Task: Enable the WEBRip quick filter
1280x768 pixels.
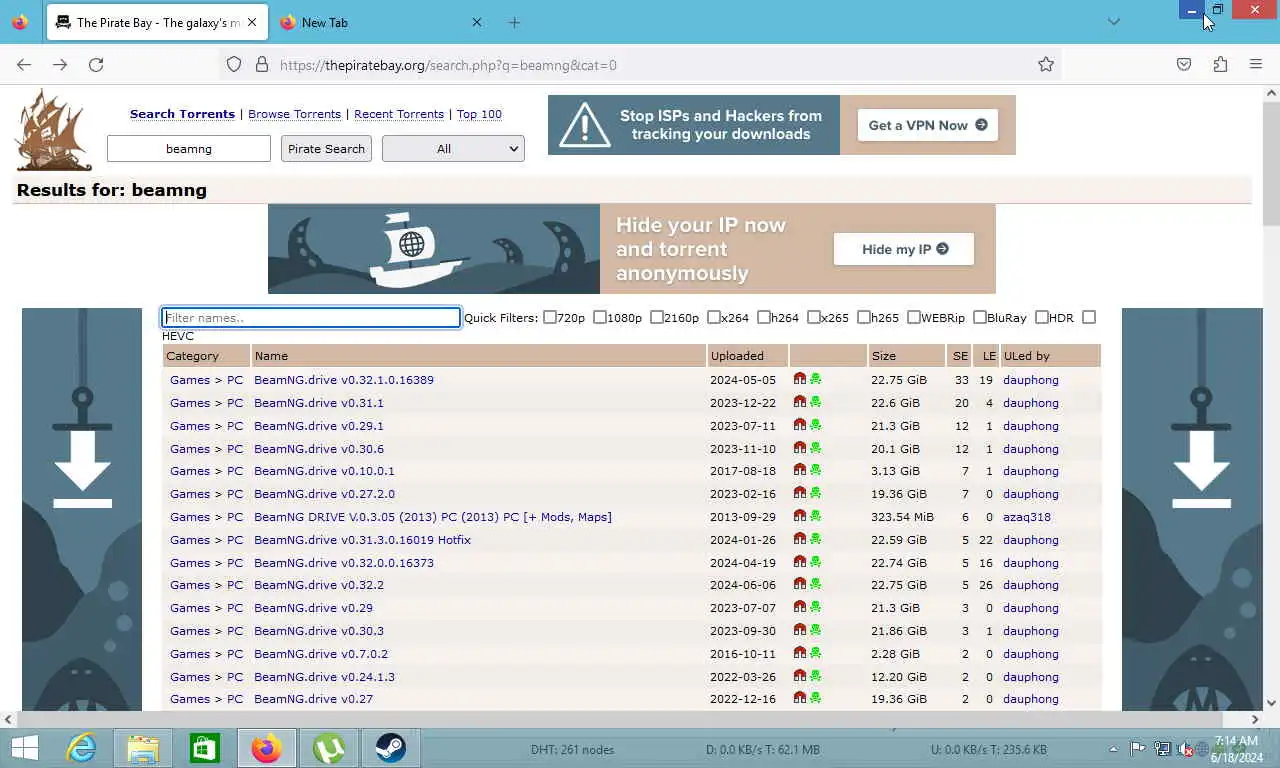Action: [914, 317]
